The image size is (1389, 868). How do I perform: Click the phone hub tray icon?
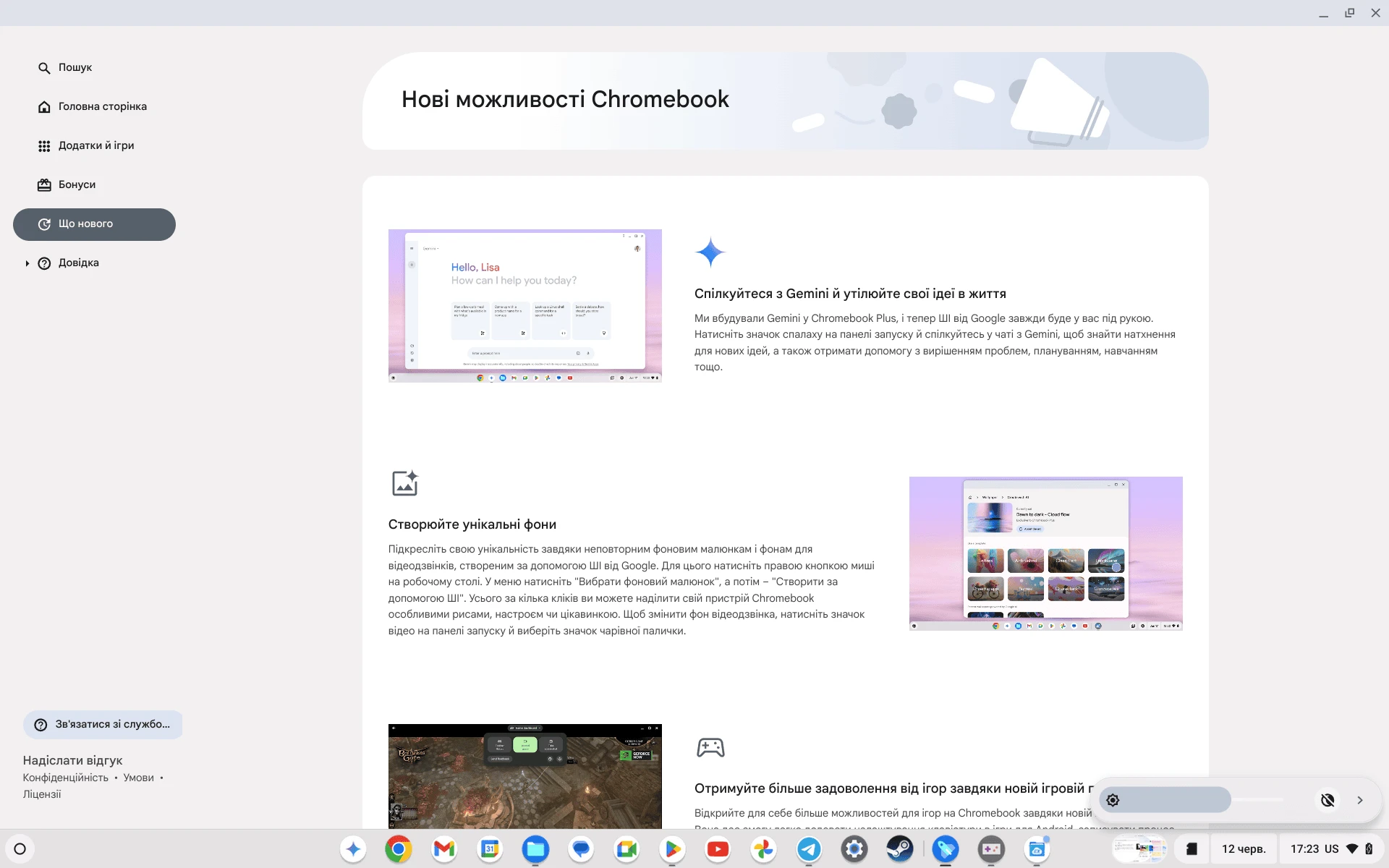click(1192, 849)
